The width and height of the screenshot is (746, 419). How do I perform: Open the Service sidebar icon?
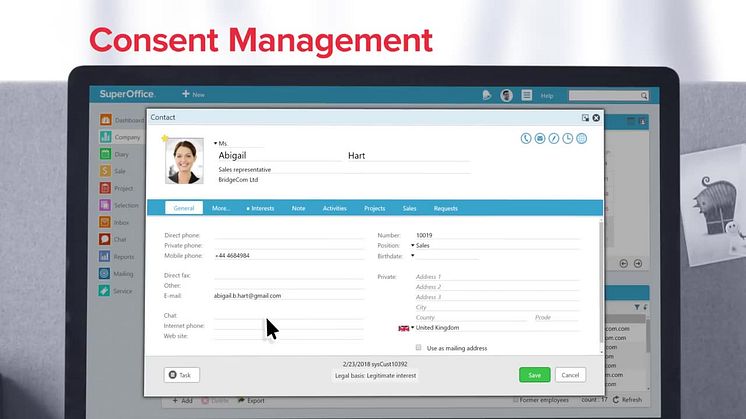pyautogui.click(x=105, y=291)
